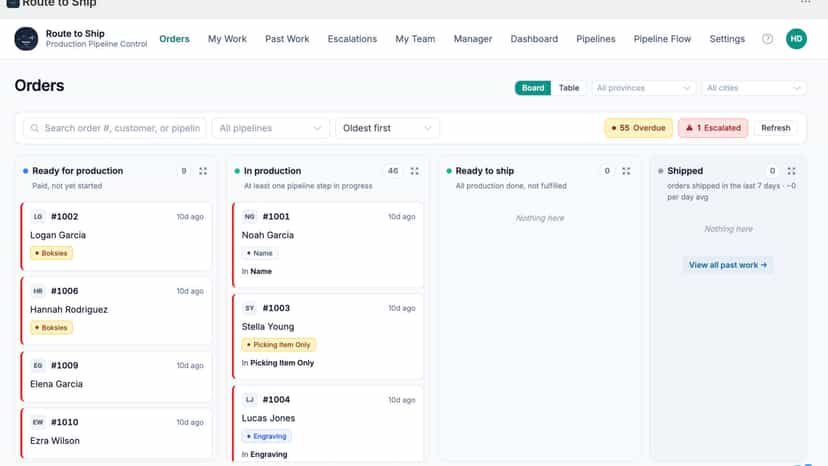828x466 pixels.
Task: Open the All provinces dropdown
Action: (643, 88)
